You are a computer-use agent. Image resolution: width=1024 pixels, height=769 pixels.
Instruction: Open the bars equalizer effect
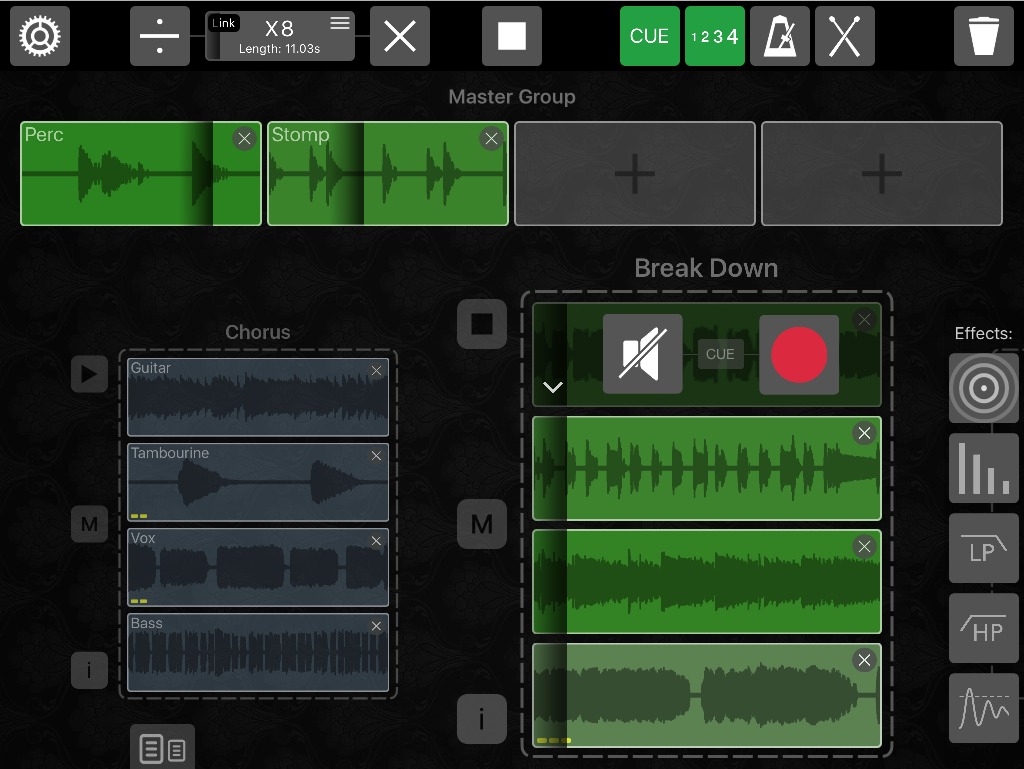coord(984,468)
